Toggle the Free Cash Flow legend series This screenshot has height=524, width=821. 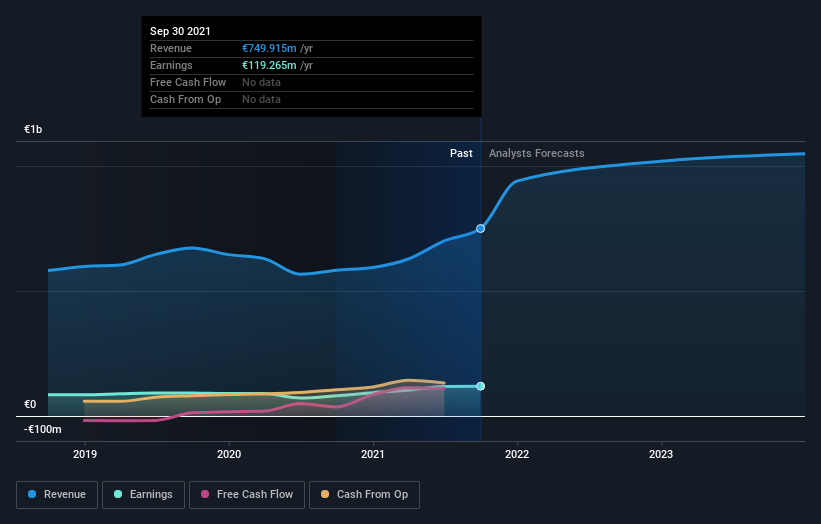point(247,495)
